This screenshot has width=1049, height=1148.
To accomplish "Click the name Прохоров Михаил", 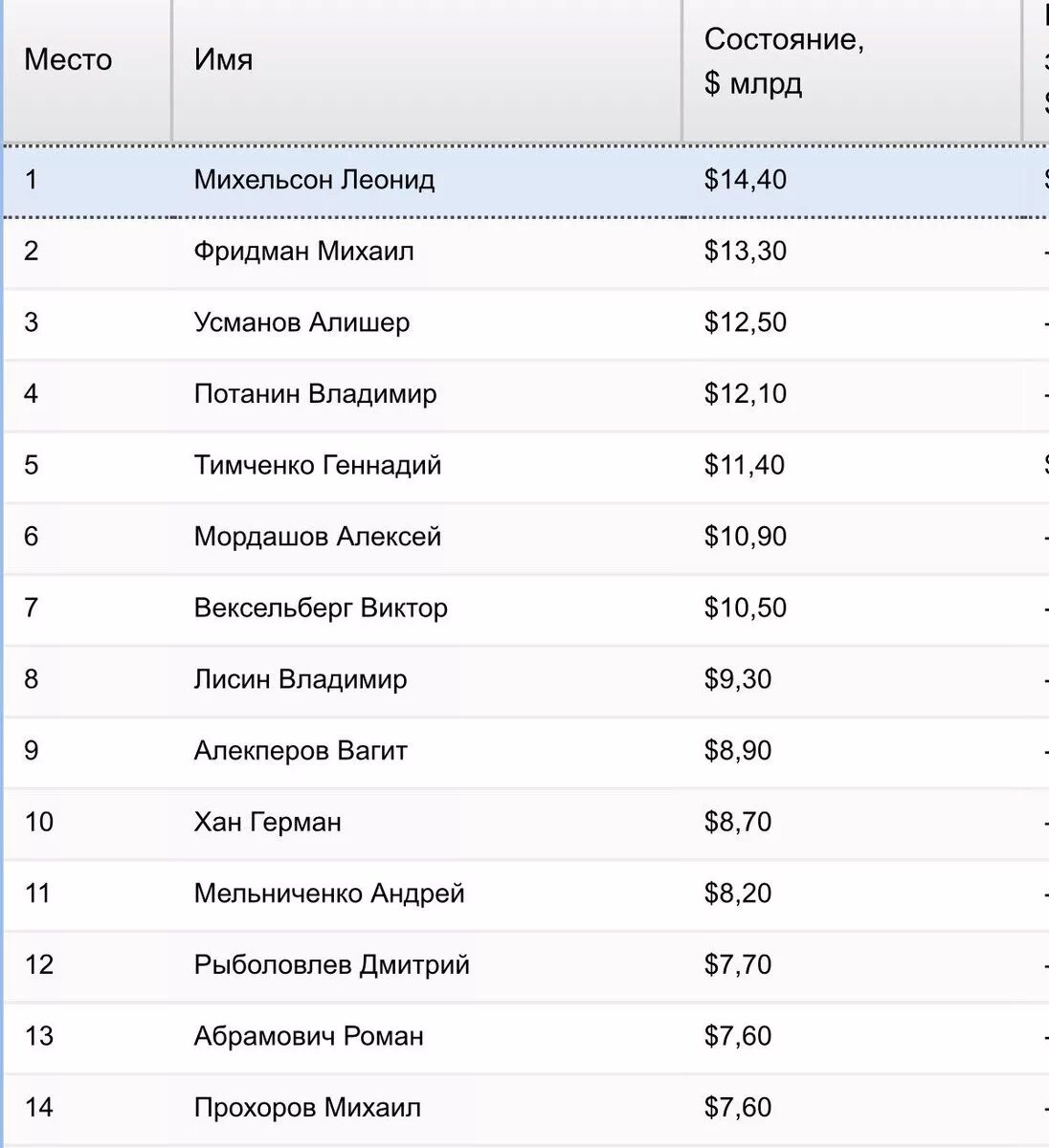I will [x=307, y=1108].
